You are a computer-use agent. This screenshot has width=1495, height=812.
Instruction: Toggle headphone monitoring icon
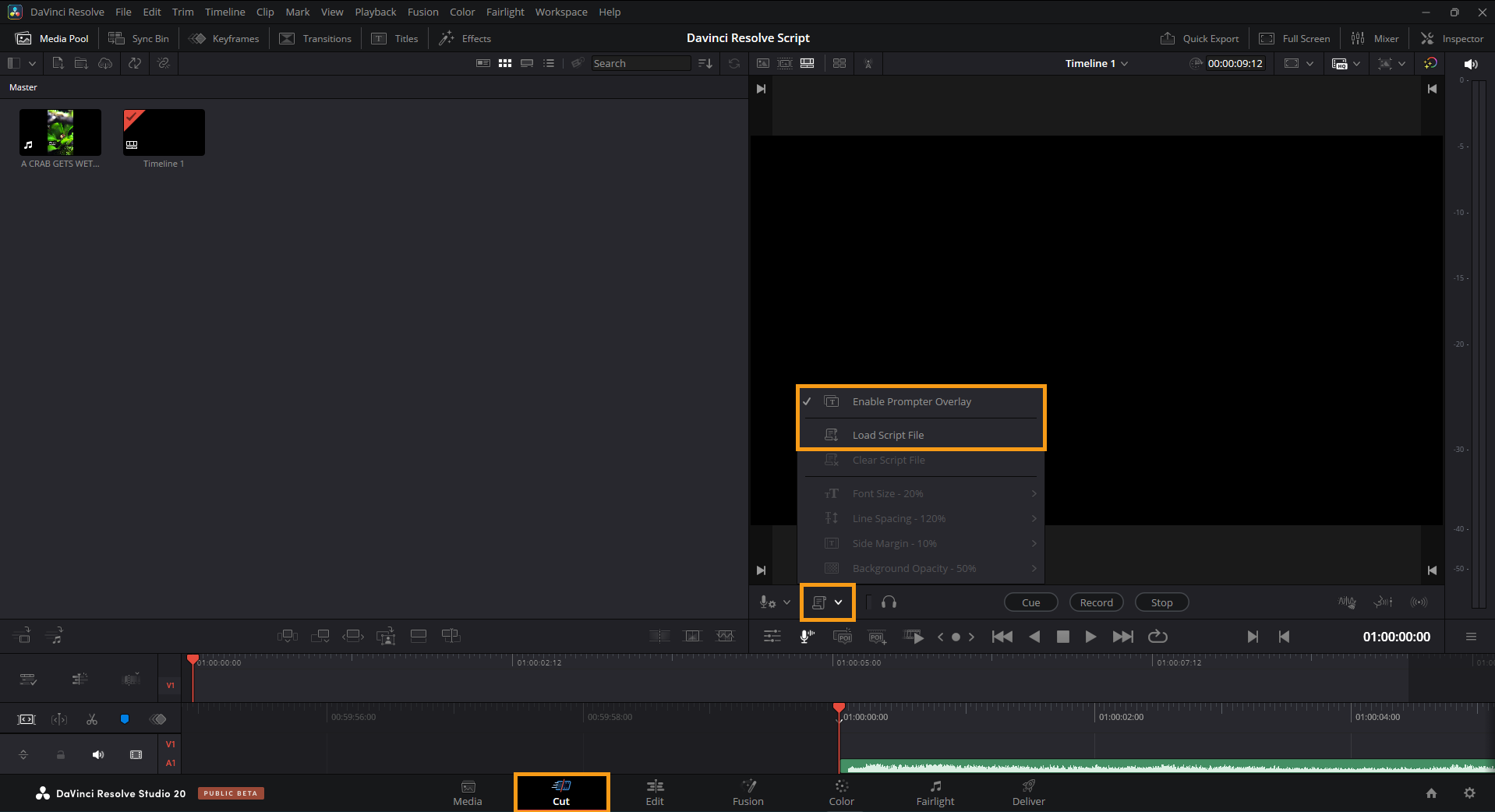[x=889, y=602]
